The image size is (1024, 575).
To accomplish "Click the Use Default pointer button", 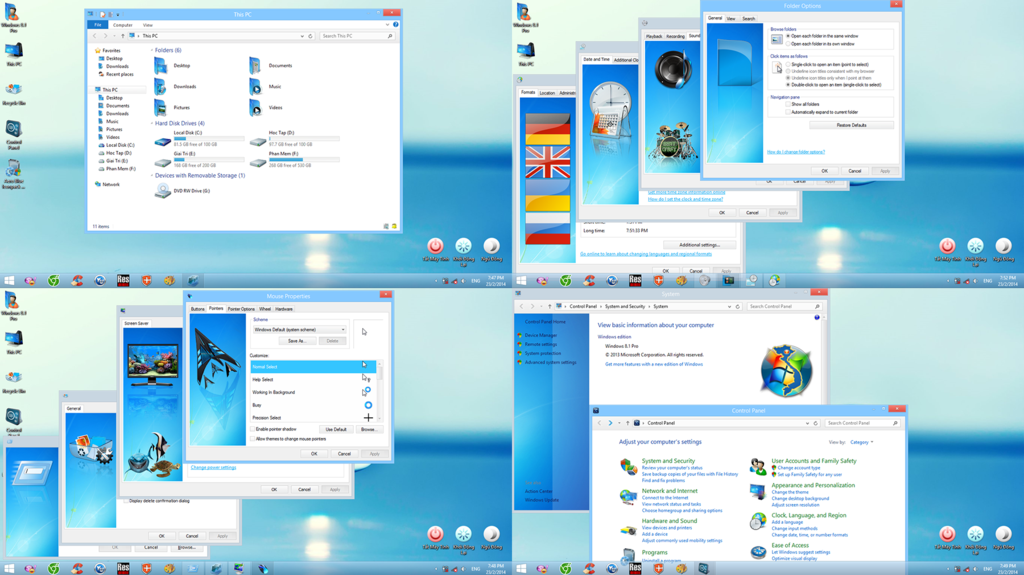I will (336, 429).
